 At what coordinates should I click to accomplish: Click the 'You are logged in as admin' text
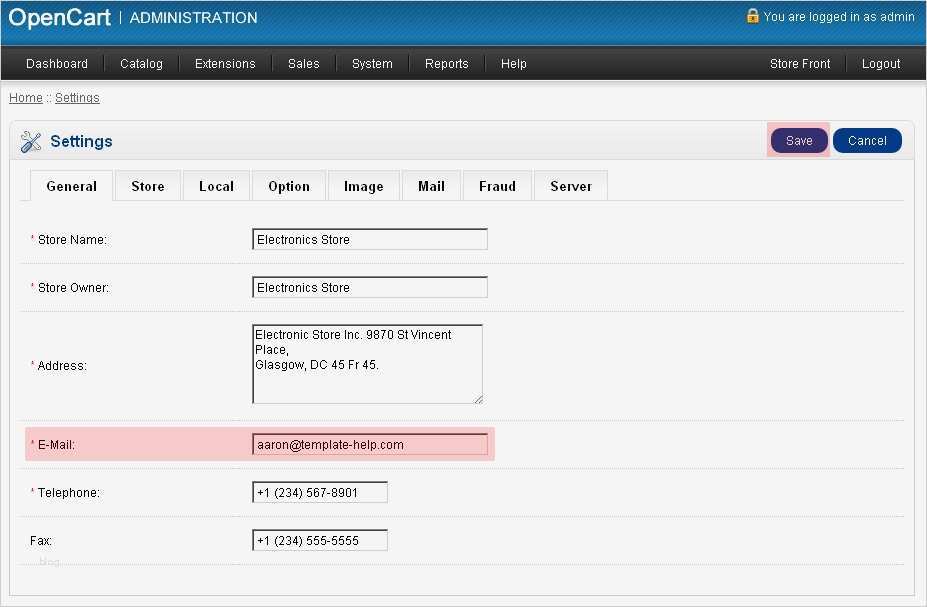coord(839,17)
